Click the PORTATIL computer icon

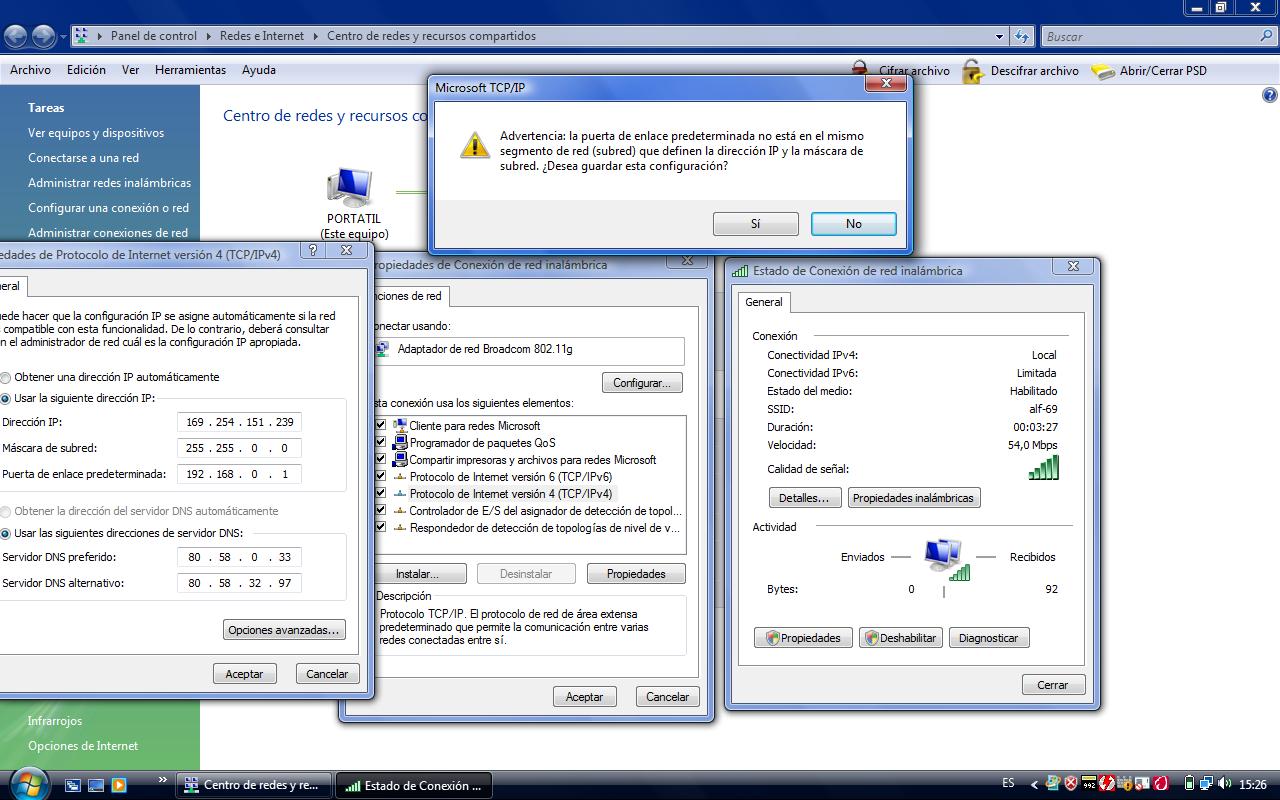tap(351, 188)
